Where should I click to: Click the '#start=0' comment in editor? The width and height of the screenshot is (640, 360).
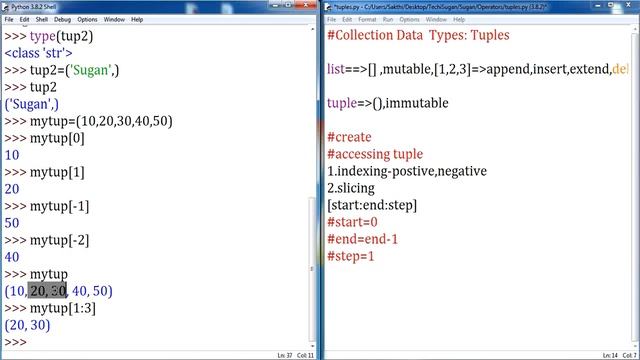(x=352, y=222)
